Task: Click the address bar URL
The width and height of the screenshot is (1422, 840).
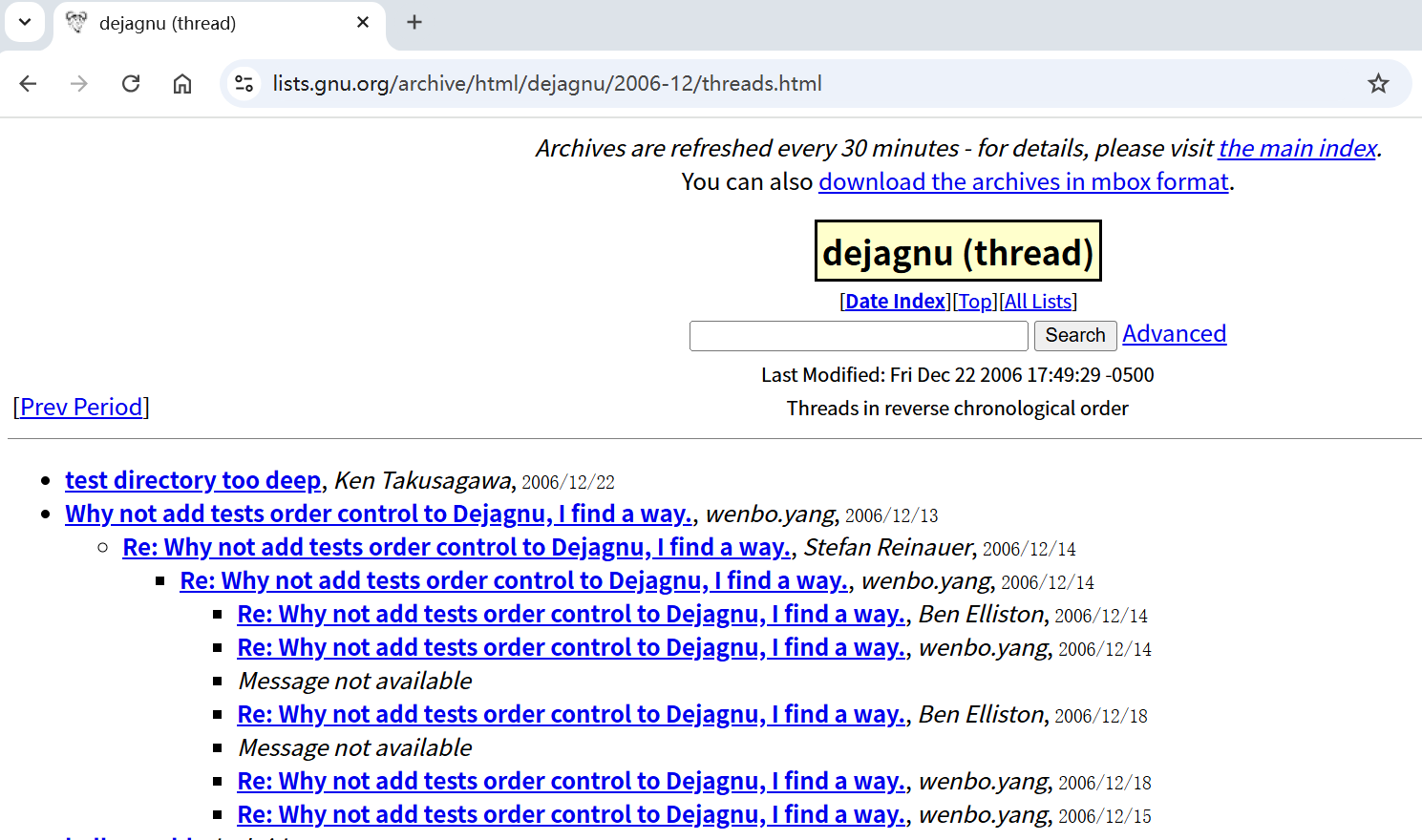Action: tap(547, 84)
